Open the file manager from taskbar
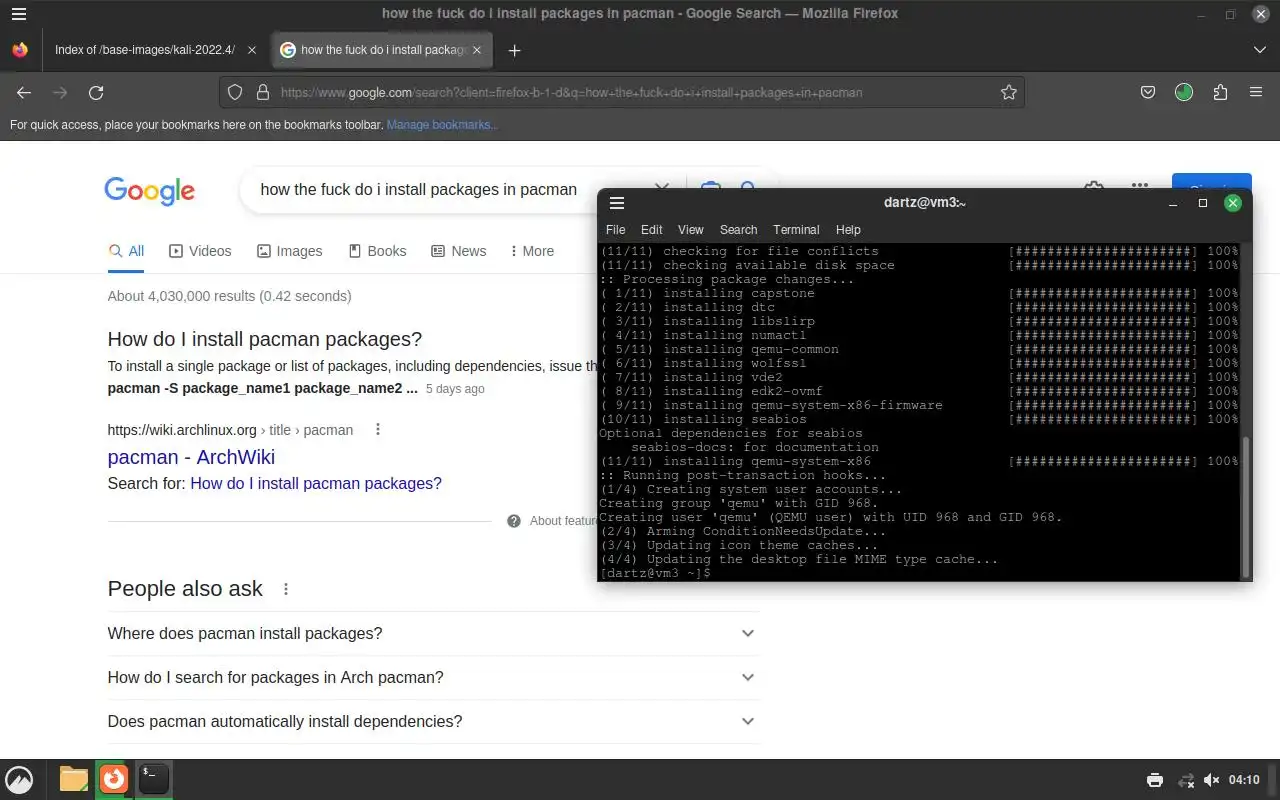This screenshot has height=800, width=1280. (74, 779)
